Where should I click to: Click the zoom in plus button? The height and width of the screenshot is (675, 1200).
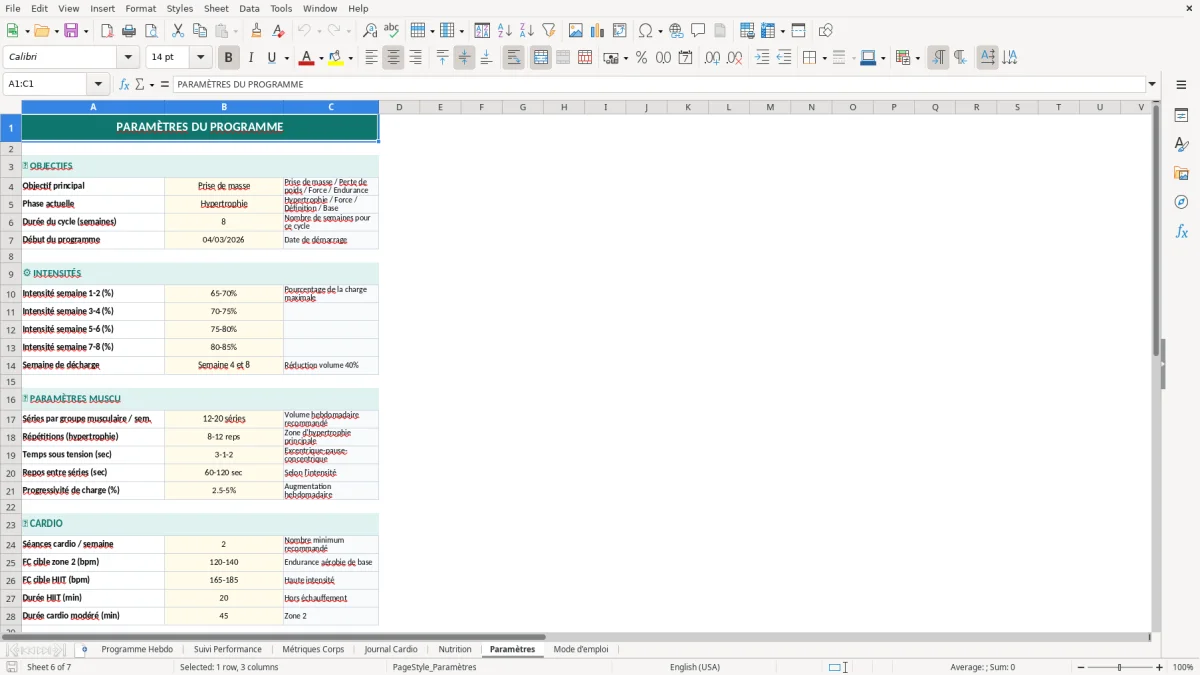pos(1160,667)
